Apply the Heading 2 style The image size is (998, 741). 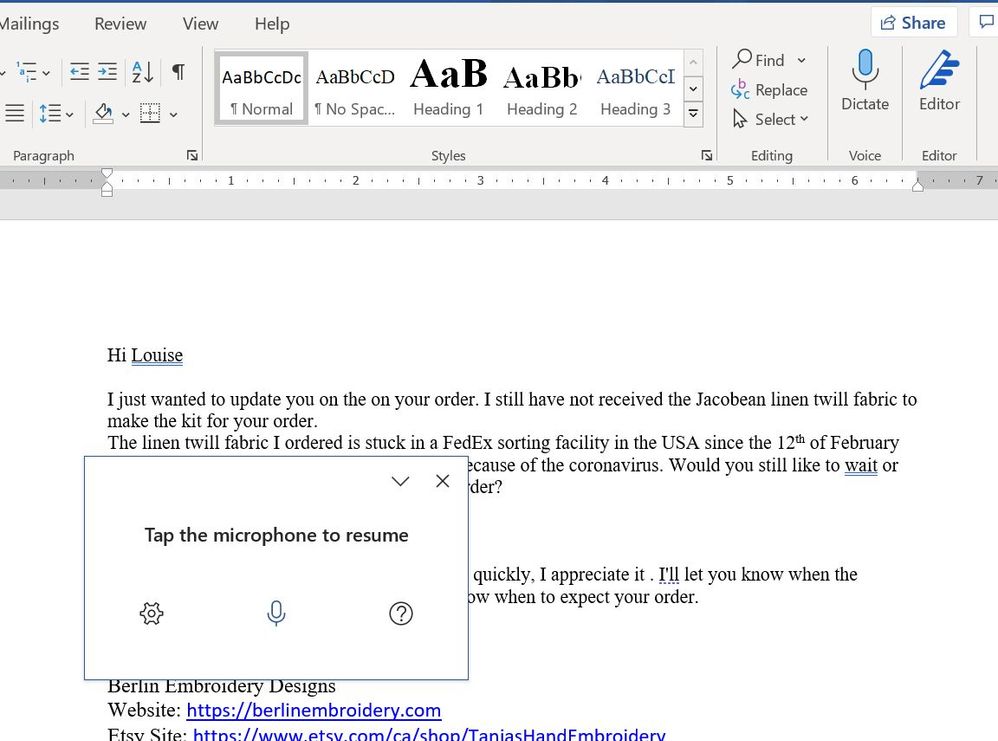pos(542,88)
